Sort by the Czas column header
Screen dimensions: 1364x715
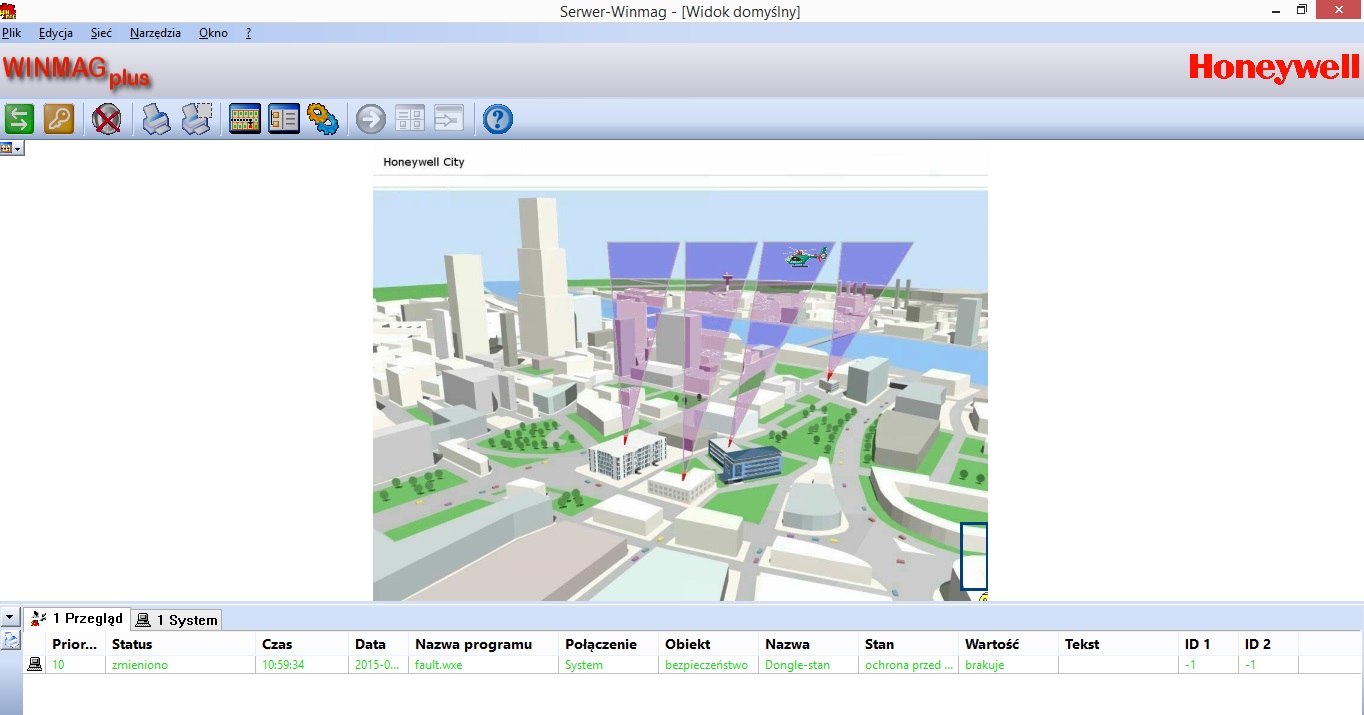pos(303,644)
